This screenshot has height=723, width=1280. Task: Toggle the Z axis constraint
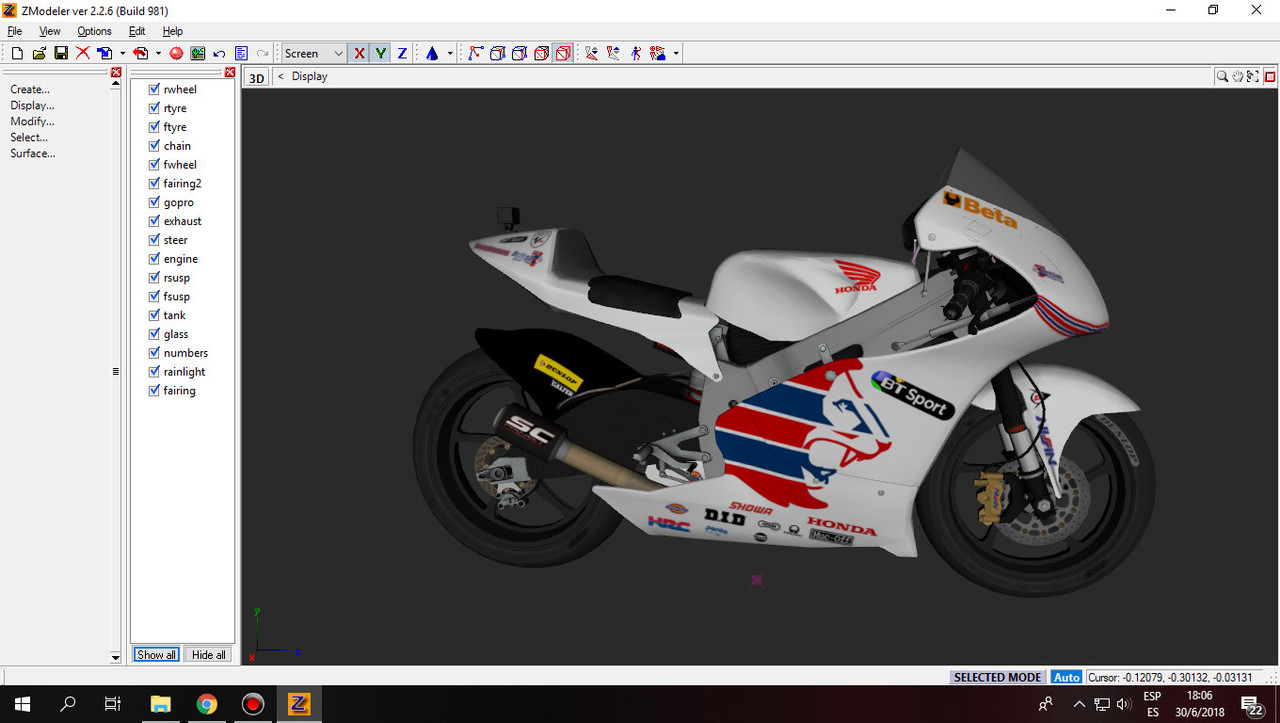click(402, 53)
